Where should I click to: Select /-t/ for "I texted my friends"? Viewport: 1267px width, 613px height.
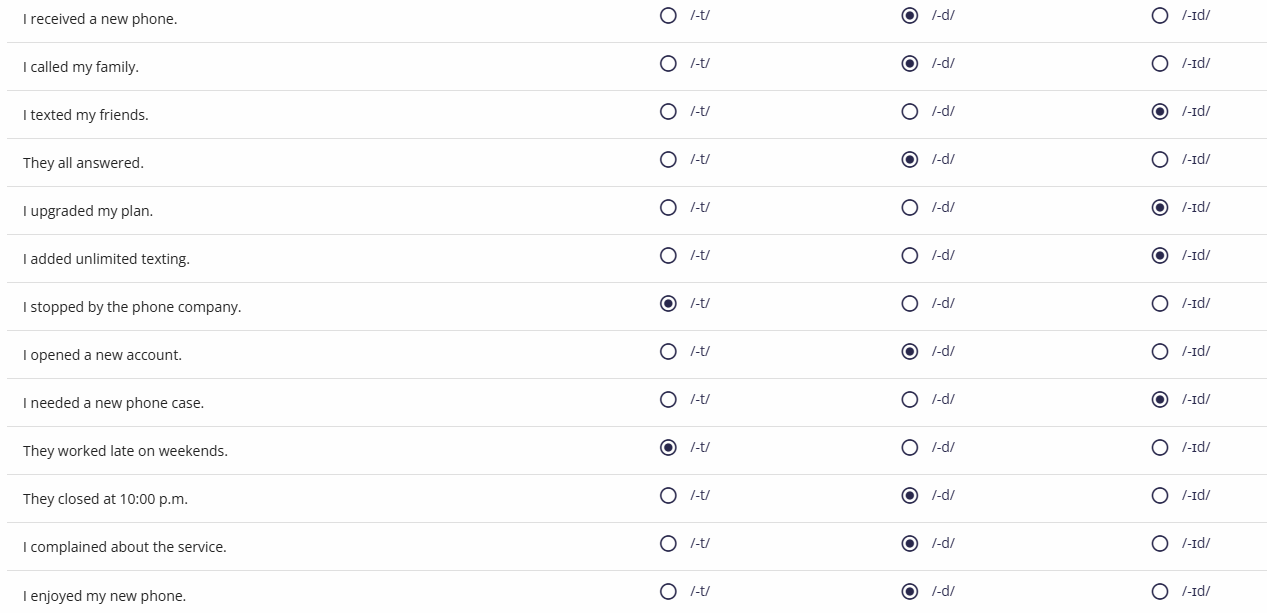tap(668, 111)
